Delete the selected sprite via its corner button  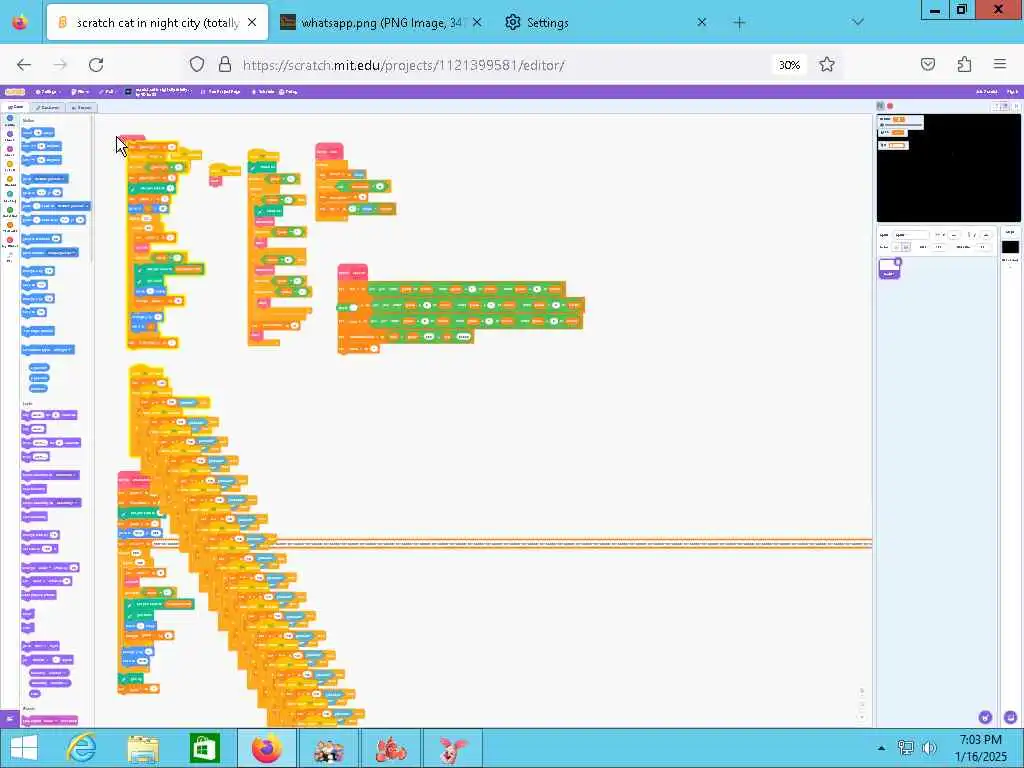(898, 262)
